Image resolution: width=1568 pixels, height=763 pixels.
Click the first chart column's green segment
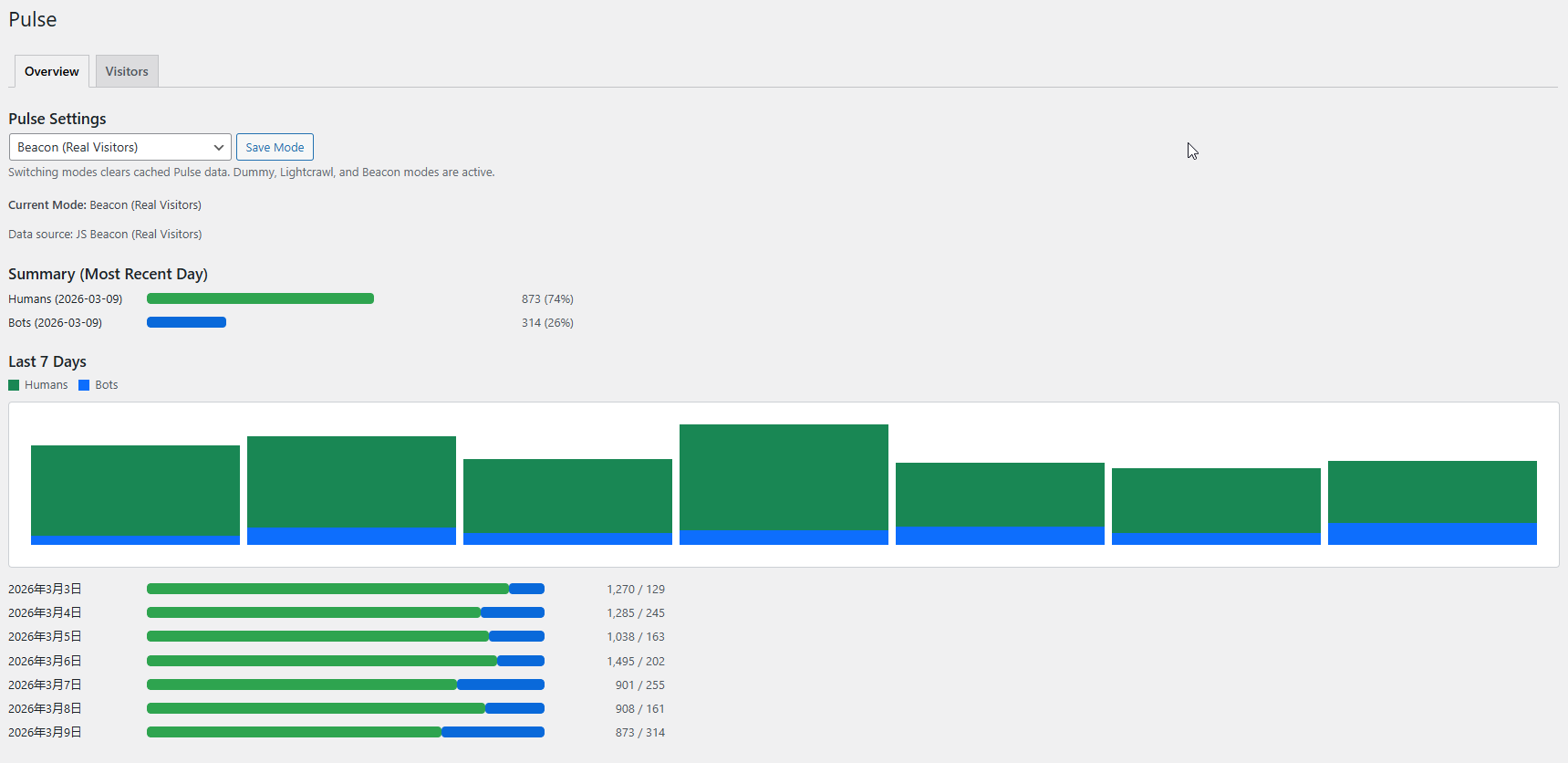pyautogui.click(x=135, y=490)
